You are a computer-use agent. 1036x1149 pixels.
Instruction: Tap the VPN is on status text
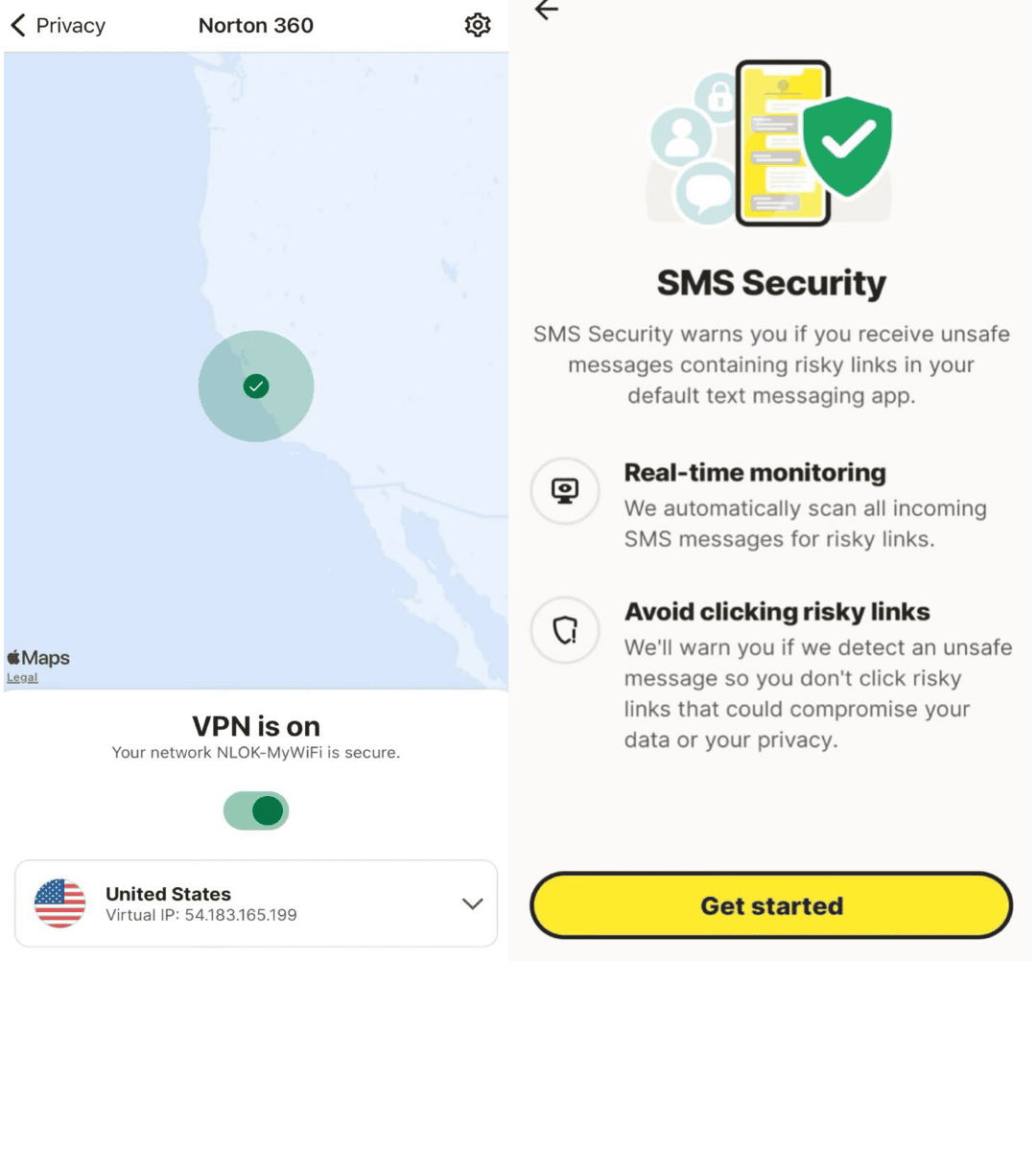click(256, 726)
